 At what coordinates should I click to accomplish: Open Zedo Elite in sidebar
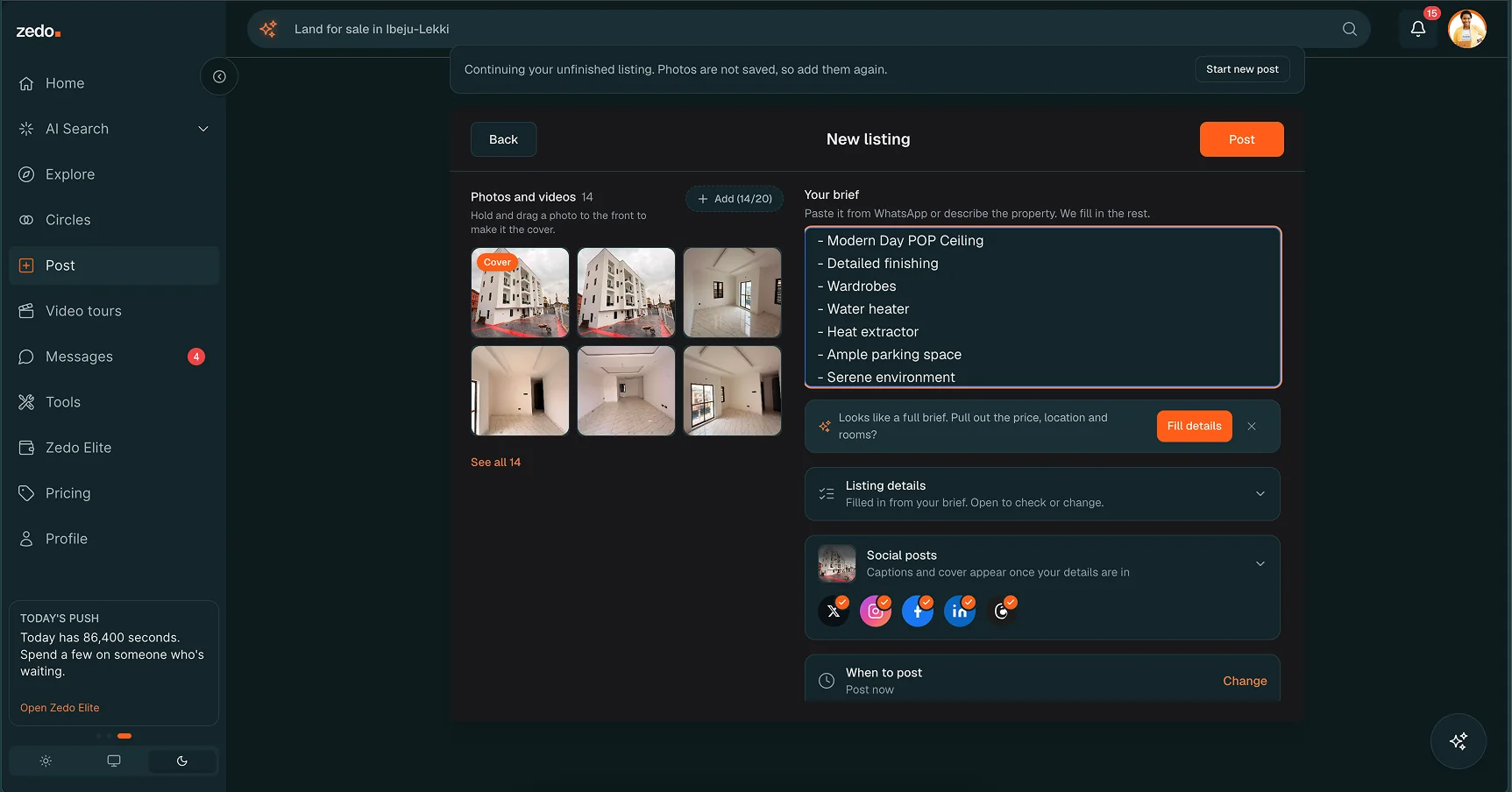[114, 448]
